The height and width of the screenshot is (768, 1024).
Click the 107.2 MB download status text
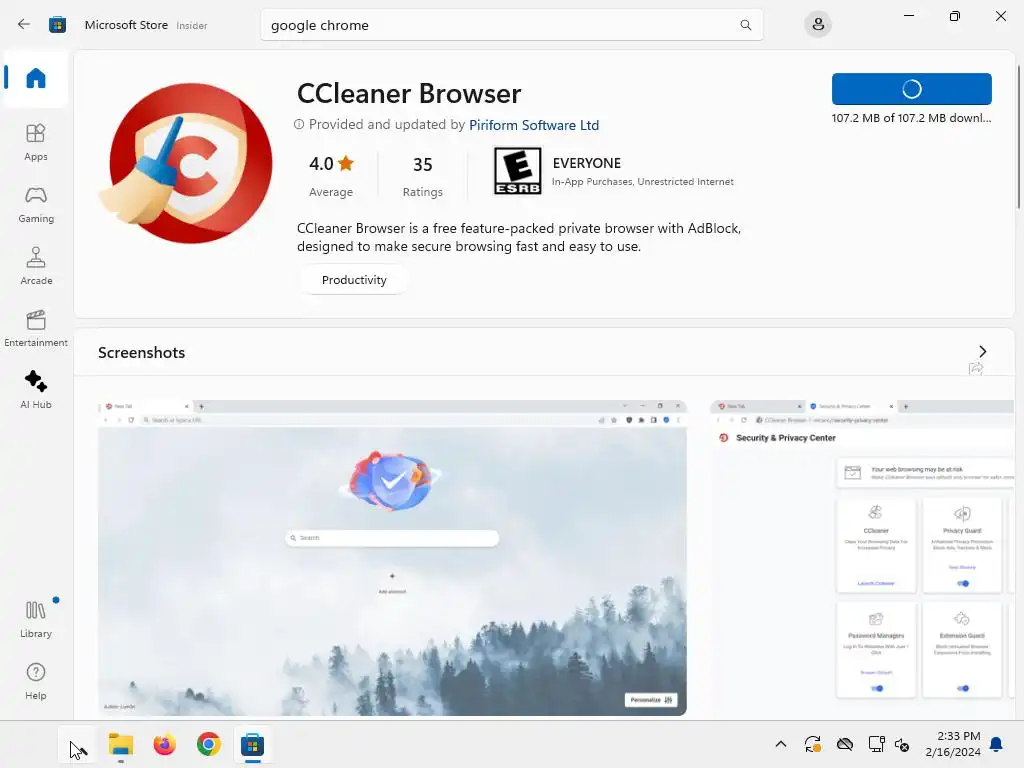tap(911, 118)
